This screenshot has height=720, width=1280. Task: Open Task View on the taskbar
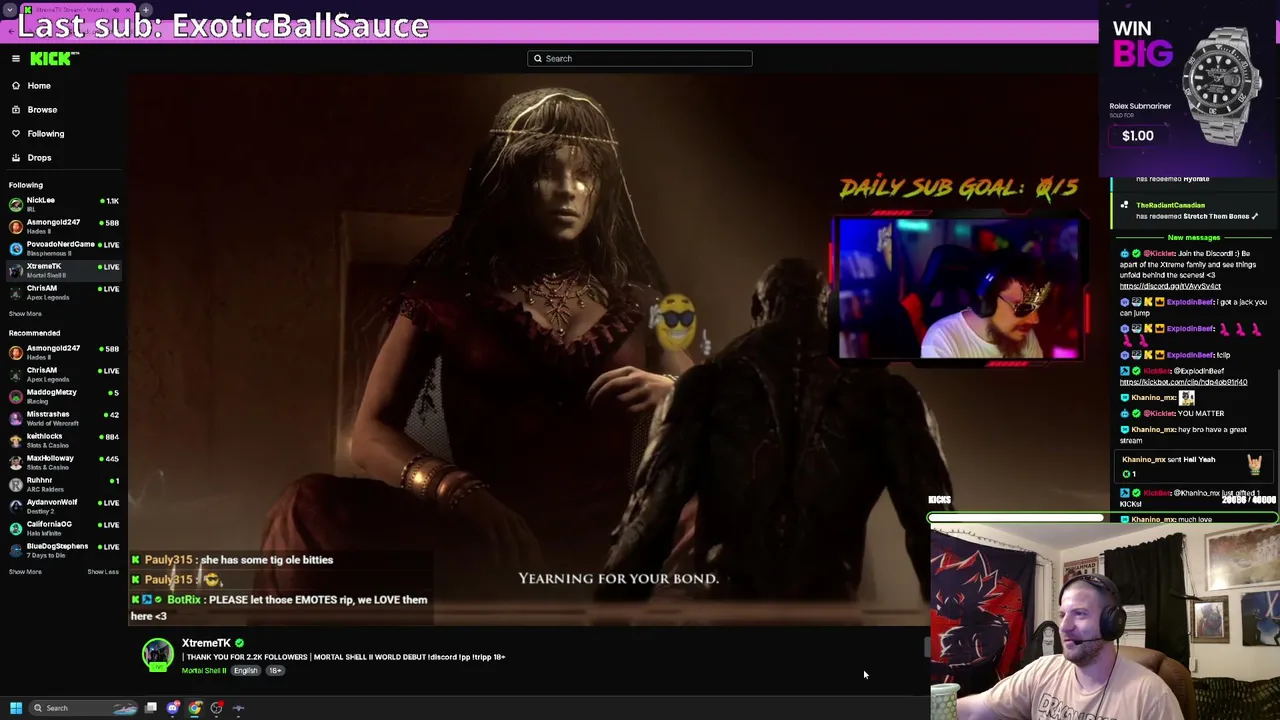(151, 708)
